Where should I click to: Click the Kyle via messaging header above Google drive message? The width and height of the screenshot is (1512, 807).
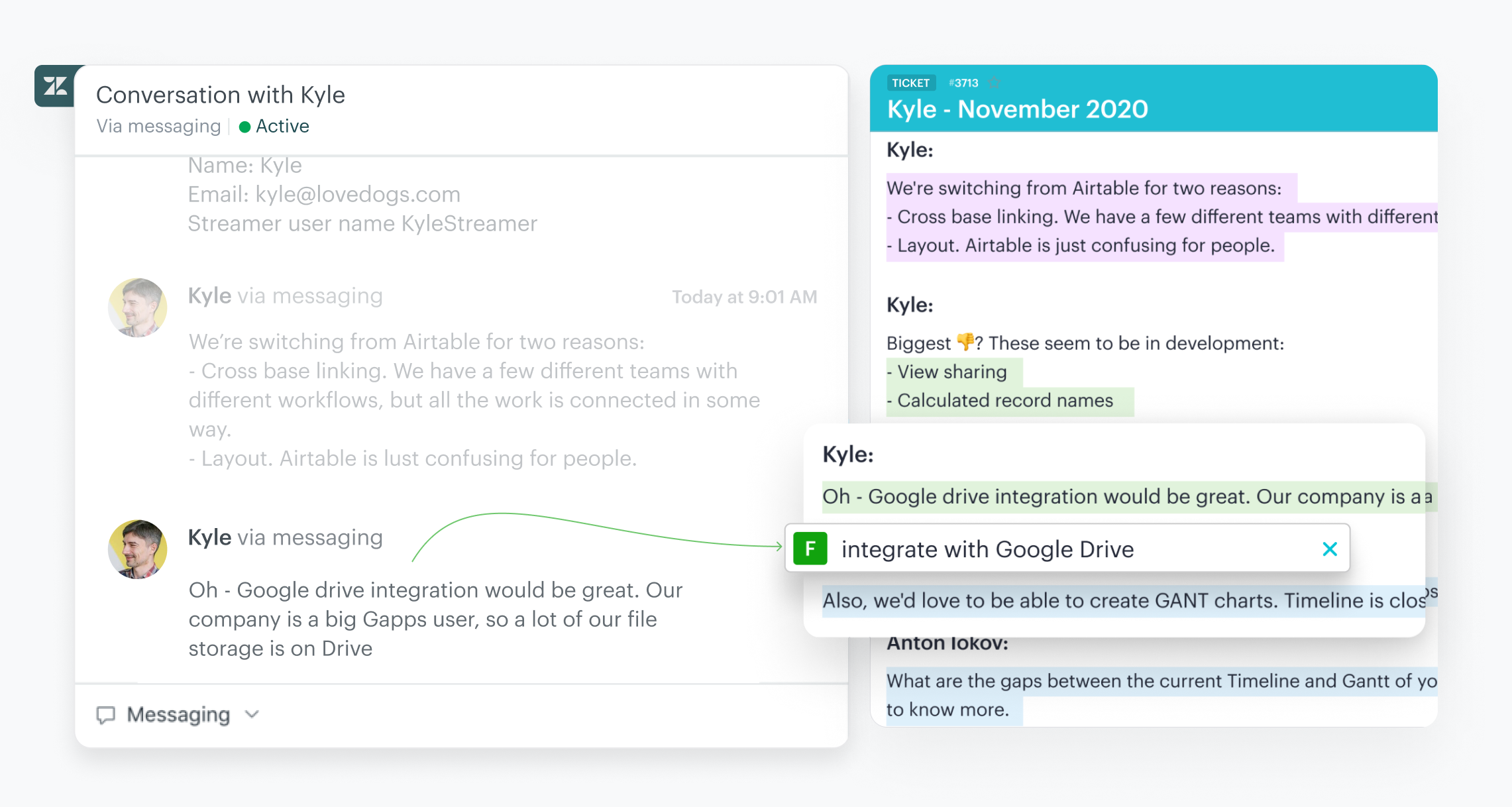(286, 537)
